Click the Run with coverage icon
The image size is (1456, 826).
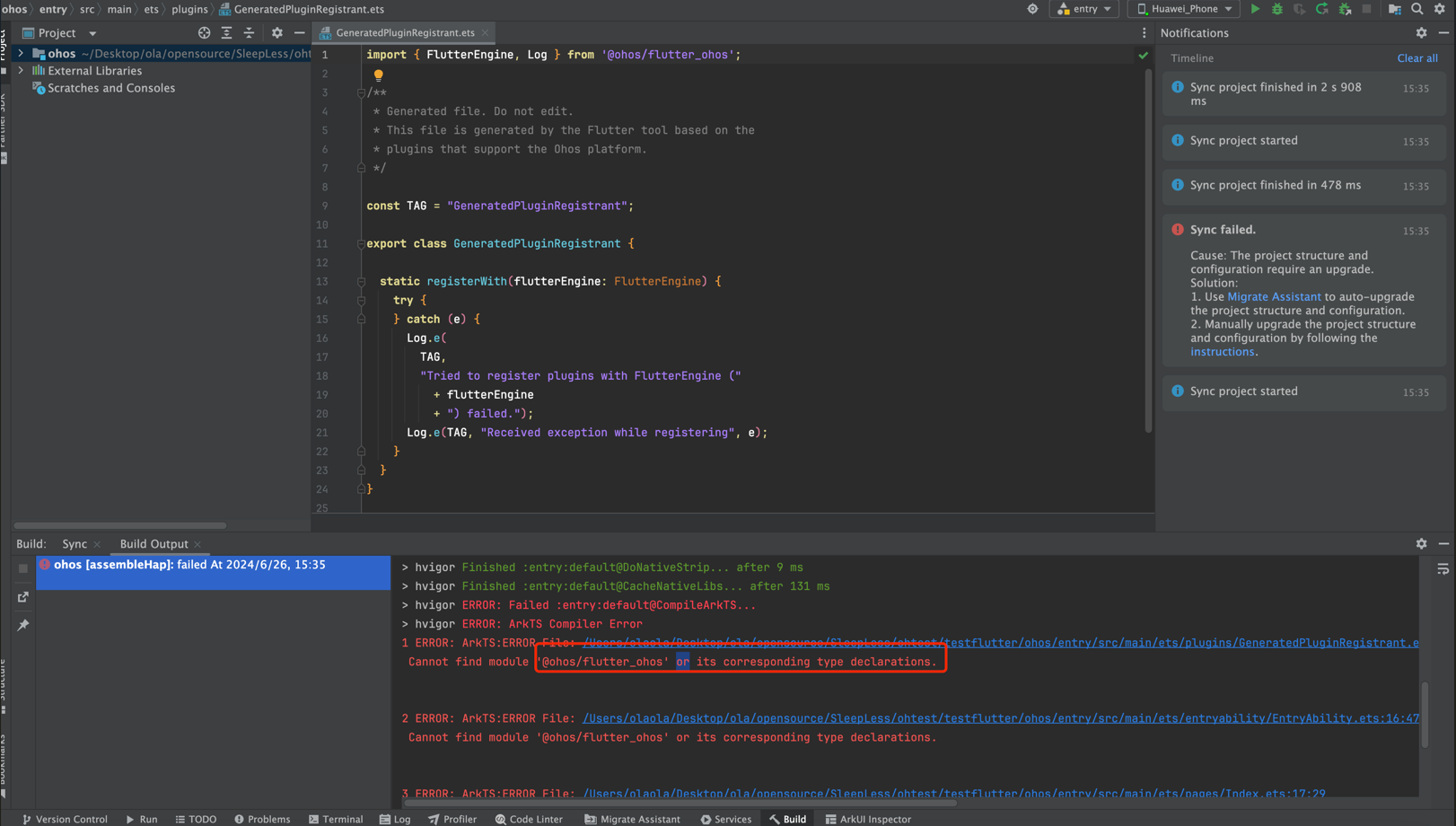tap(1300, 9)
